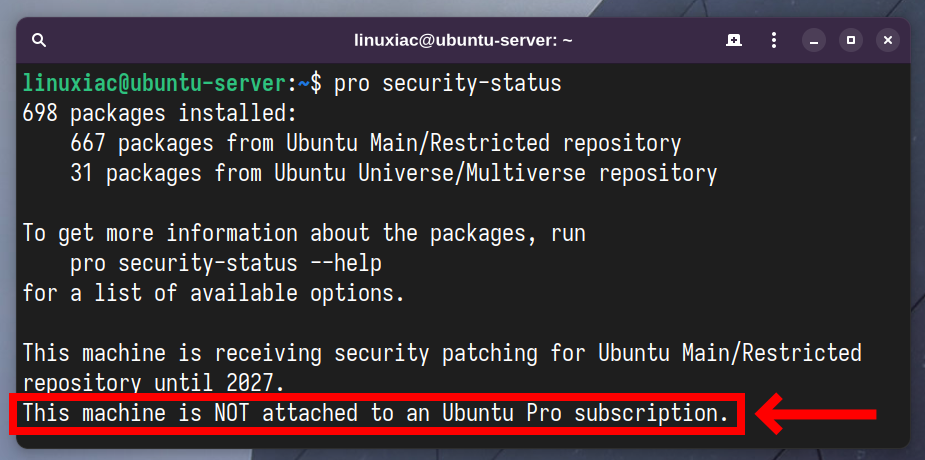Open the three-dot terminal menu
Image resolution: width=925 pixels, height=460 pixels.
coord(774,41)
